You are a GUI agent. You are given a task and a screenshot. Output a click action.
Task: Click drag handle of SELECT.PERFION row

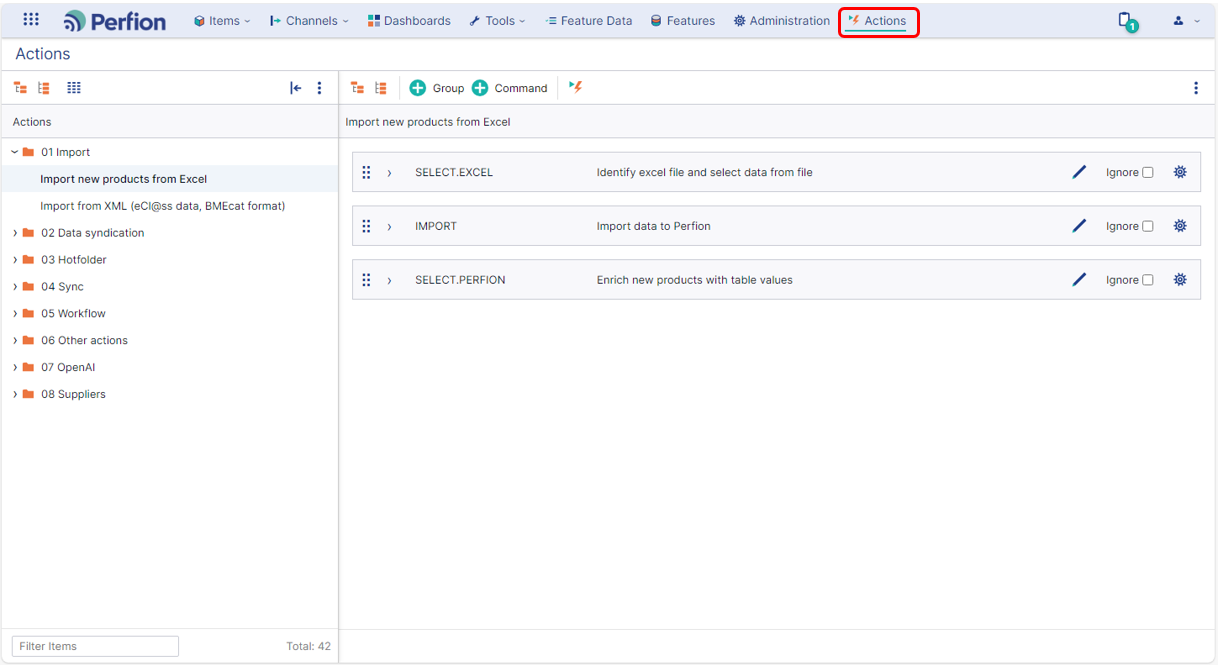point(367,280)
